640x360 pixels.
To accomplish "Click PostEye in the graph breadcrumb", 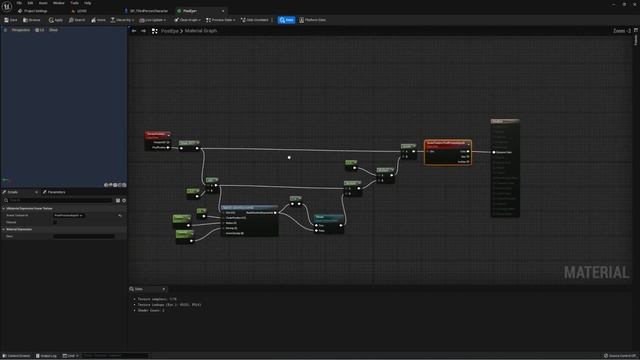I will [169, 31].
